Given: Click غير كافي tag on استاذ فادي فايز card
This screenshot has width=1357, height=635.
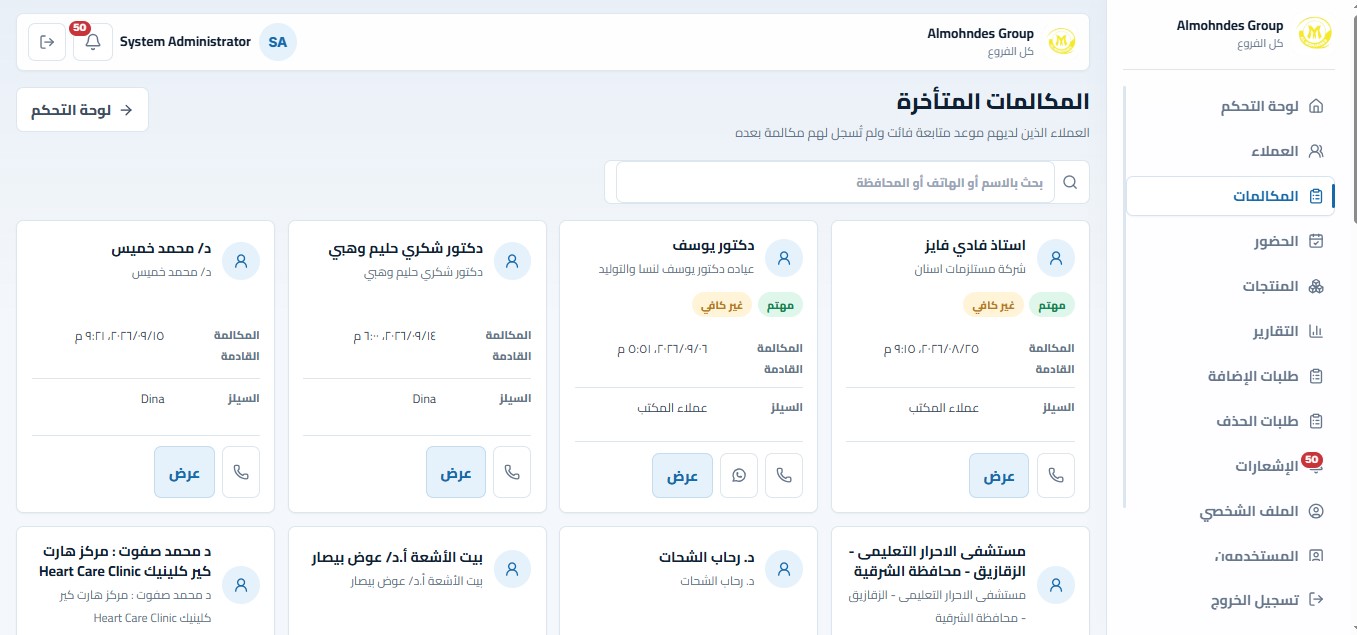Looking at the screenshot, I should pyautogui.click(x=992, y=305).
